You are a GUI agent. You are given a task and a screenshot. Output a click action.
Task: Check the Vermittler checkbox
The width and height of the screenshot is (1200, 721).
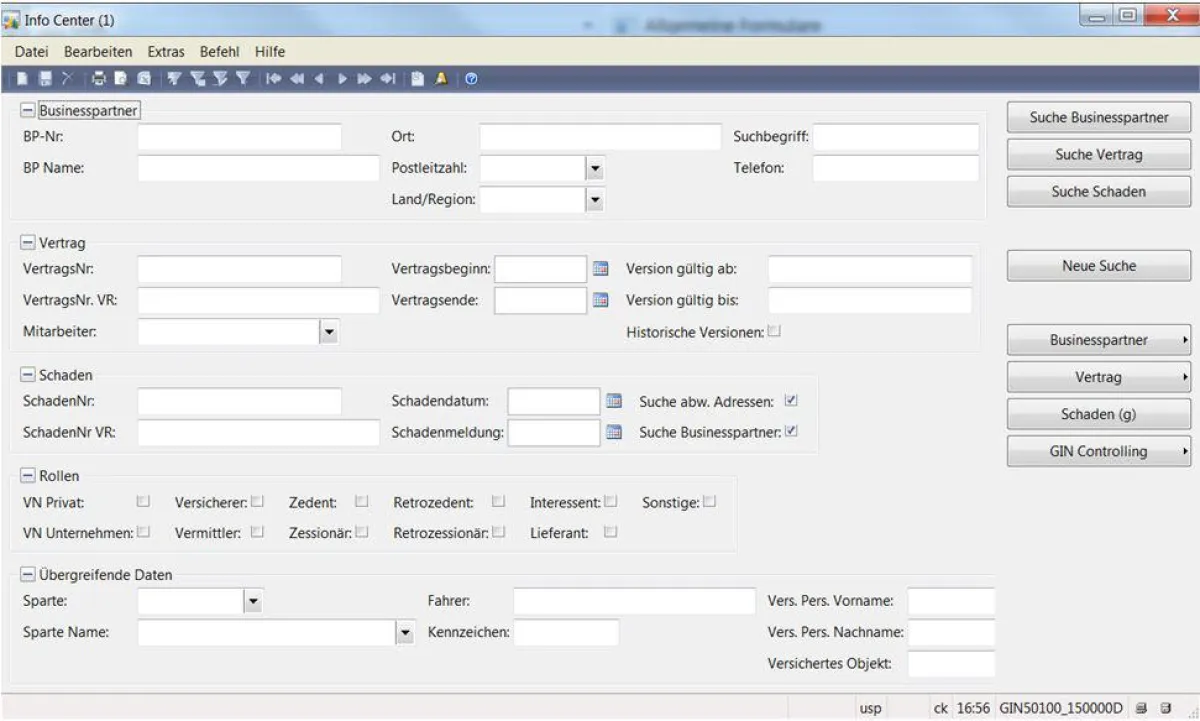(x=258, y=532)
